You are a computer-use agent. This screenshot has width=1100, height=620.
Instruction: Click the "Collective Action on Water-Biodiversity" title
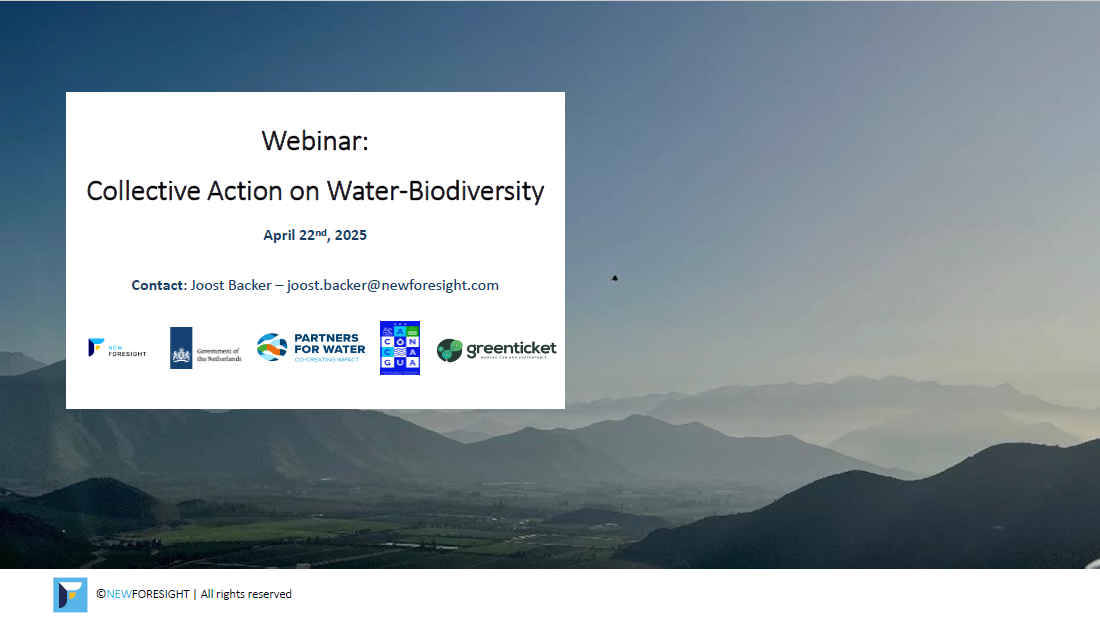[x=315, y=191]
